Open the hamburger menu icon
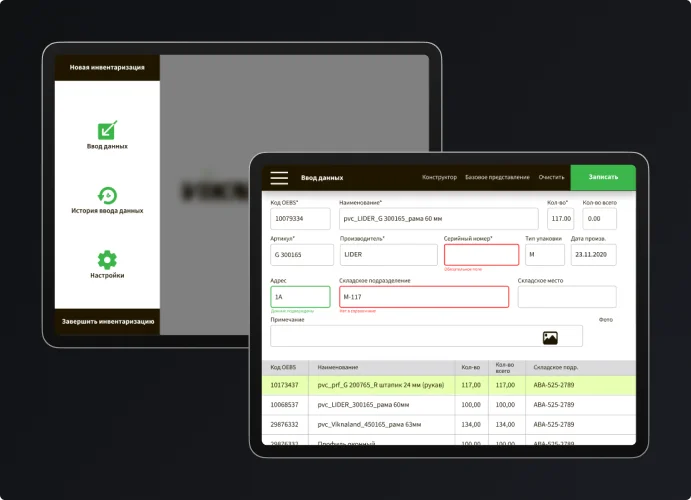The image size is (691, 500). click(x=279, y=178)
